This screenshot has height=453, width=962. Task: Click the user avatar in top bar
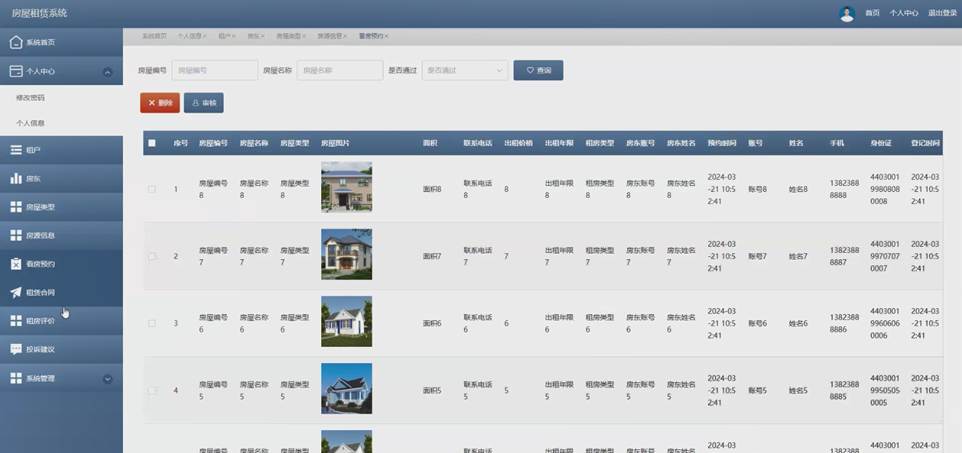847,14
